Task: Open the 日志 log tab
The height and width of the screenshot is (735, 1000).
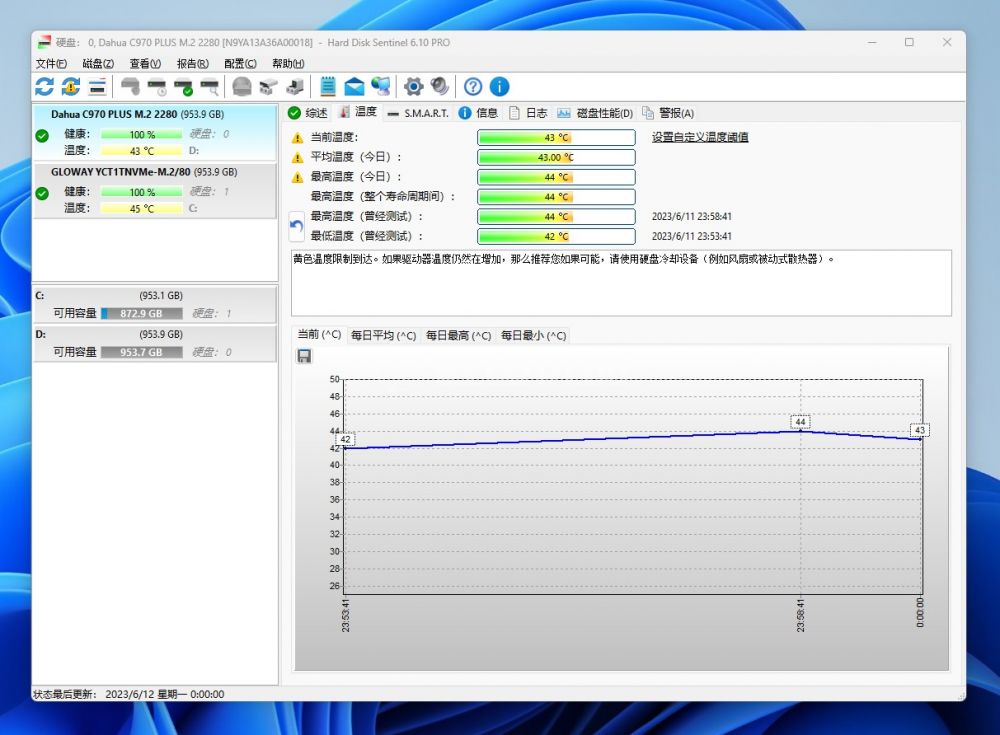Action: tap(528, 113)
